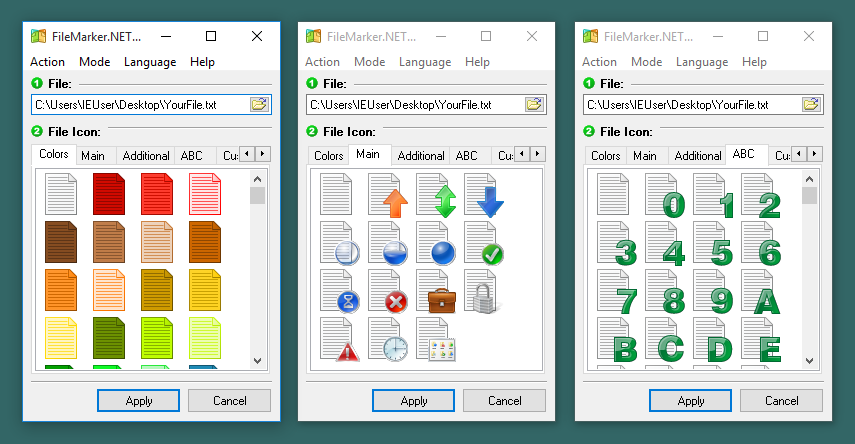The width and height of the screenshot is (855, 444).
Task: Open Action menu in left window
Action: click(47, 62)
